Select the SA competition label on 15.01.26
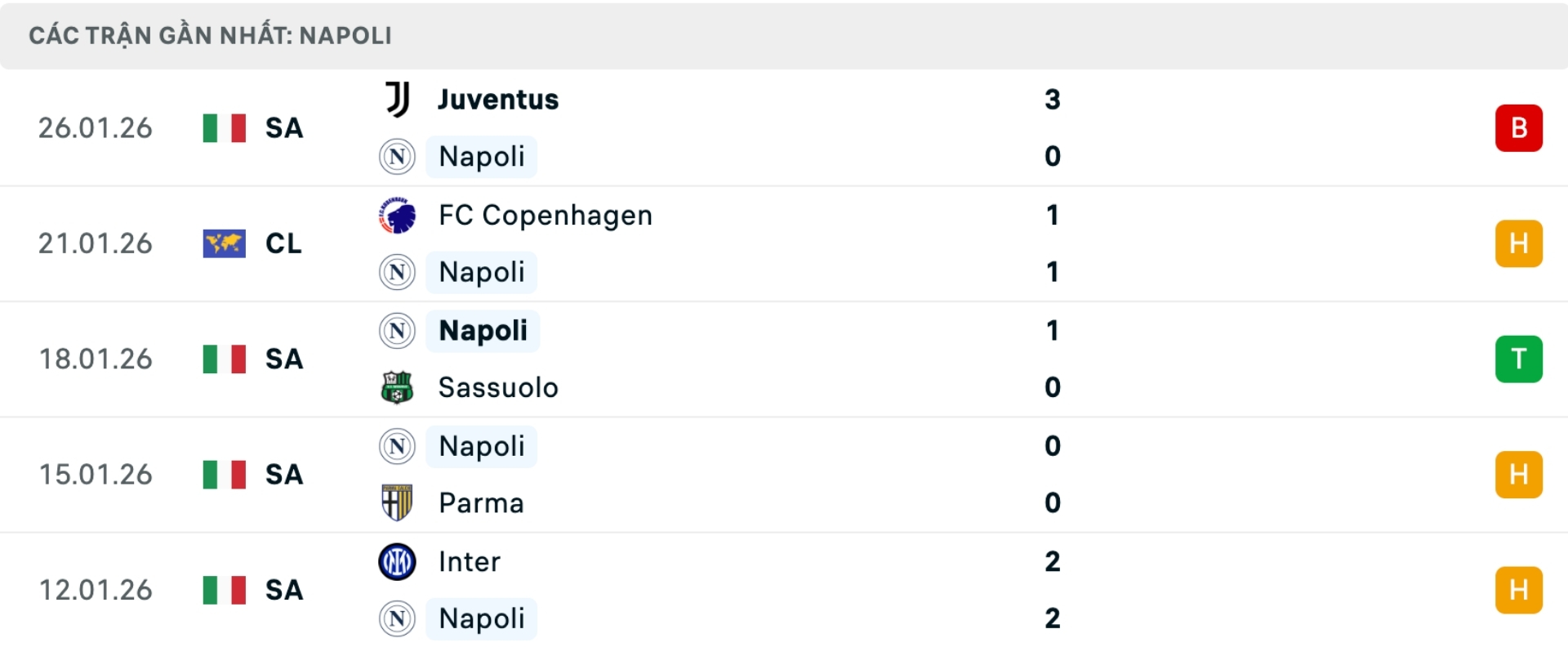Image resolution: width=1568 pixels, height=647 pixels. point(283,474)
